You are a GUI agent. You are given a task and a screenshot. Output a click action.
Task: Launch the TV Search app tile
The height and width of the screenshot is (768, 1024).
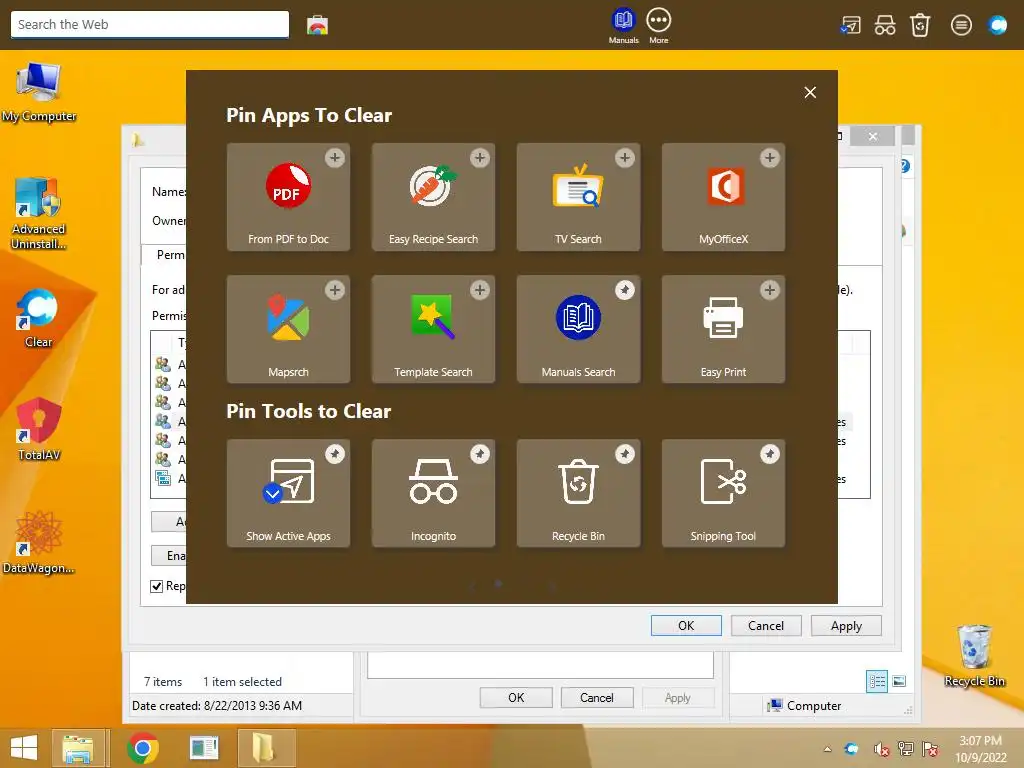pyautogui.click(x=578, y=197)
